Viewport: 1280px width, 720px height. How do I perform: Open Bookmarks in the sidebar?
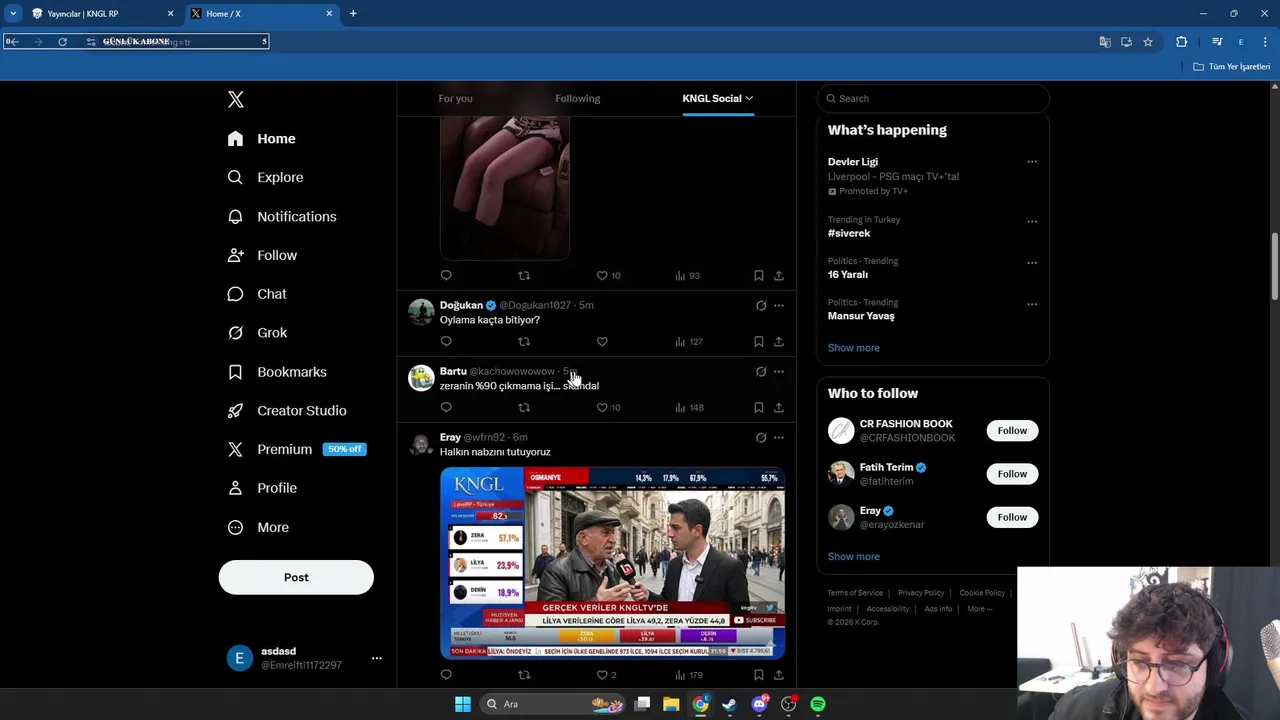coord(277,372)
